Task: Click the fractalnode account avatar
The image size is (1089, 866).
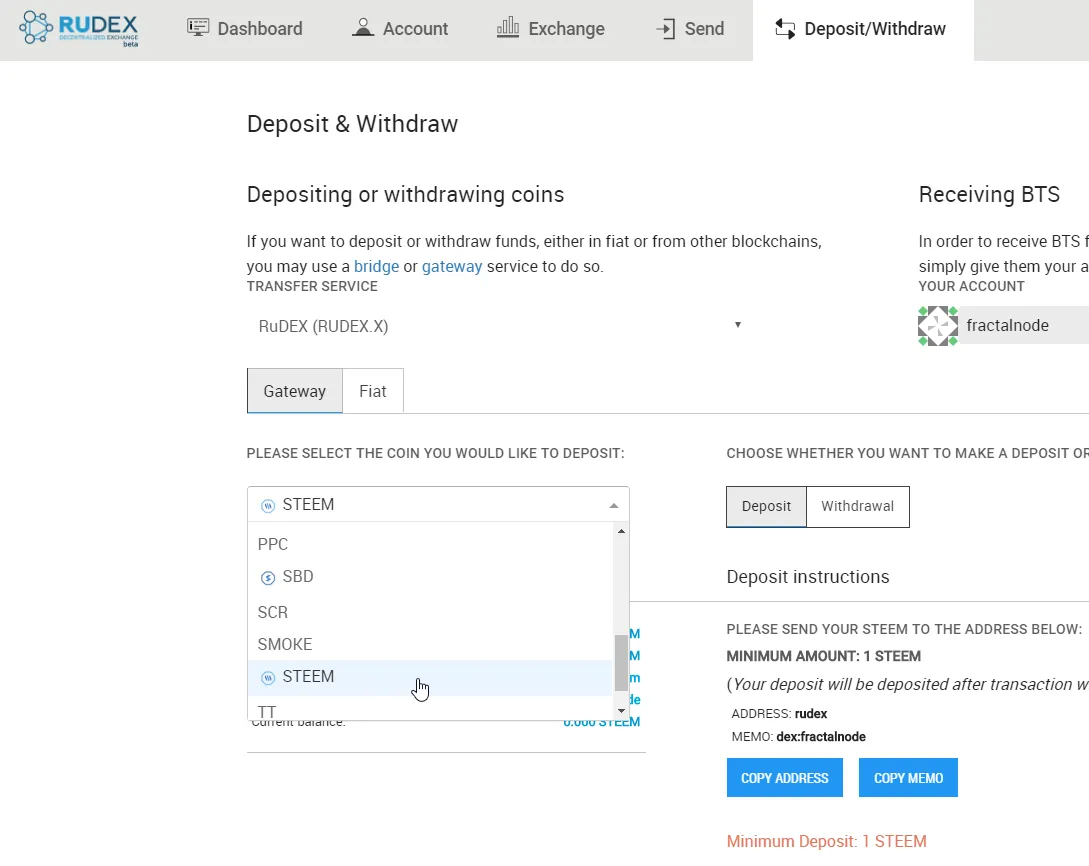Action: 938,326
